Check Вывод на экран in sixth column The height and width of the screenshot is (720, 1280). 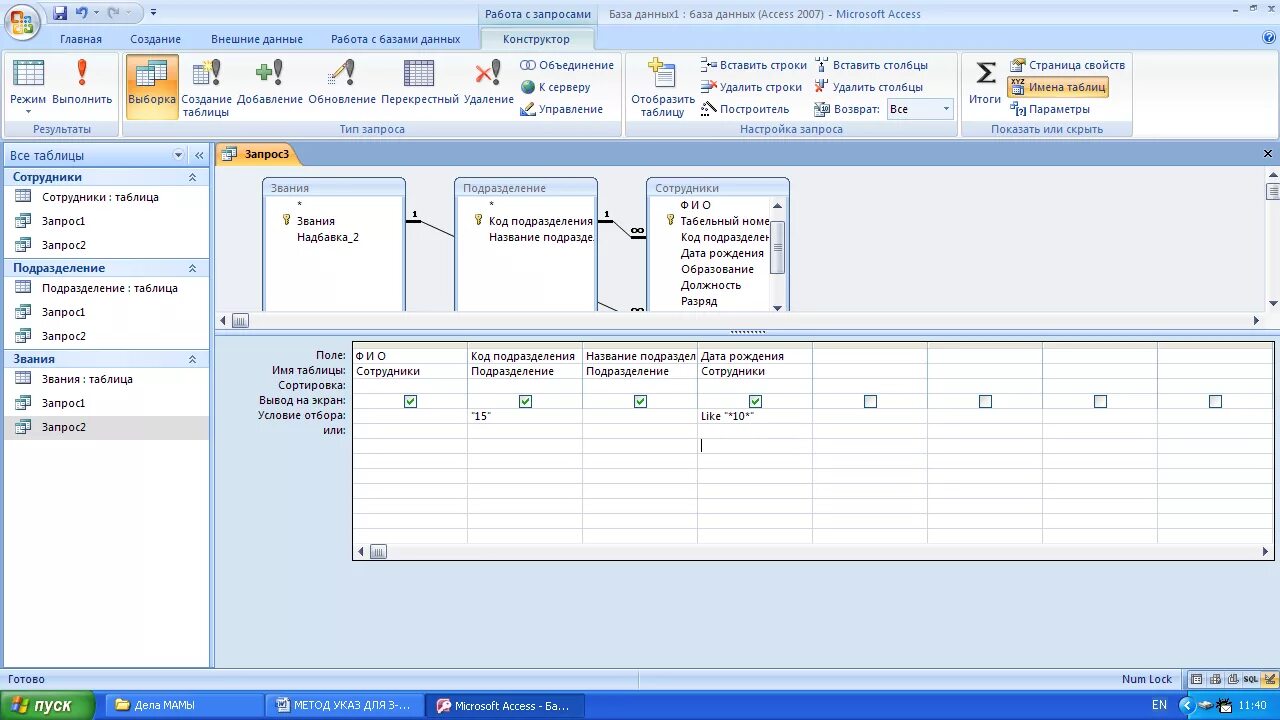coord(985,401)
